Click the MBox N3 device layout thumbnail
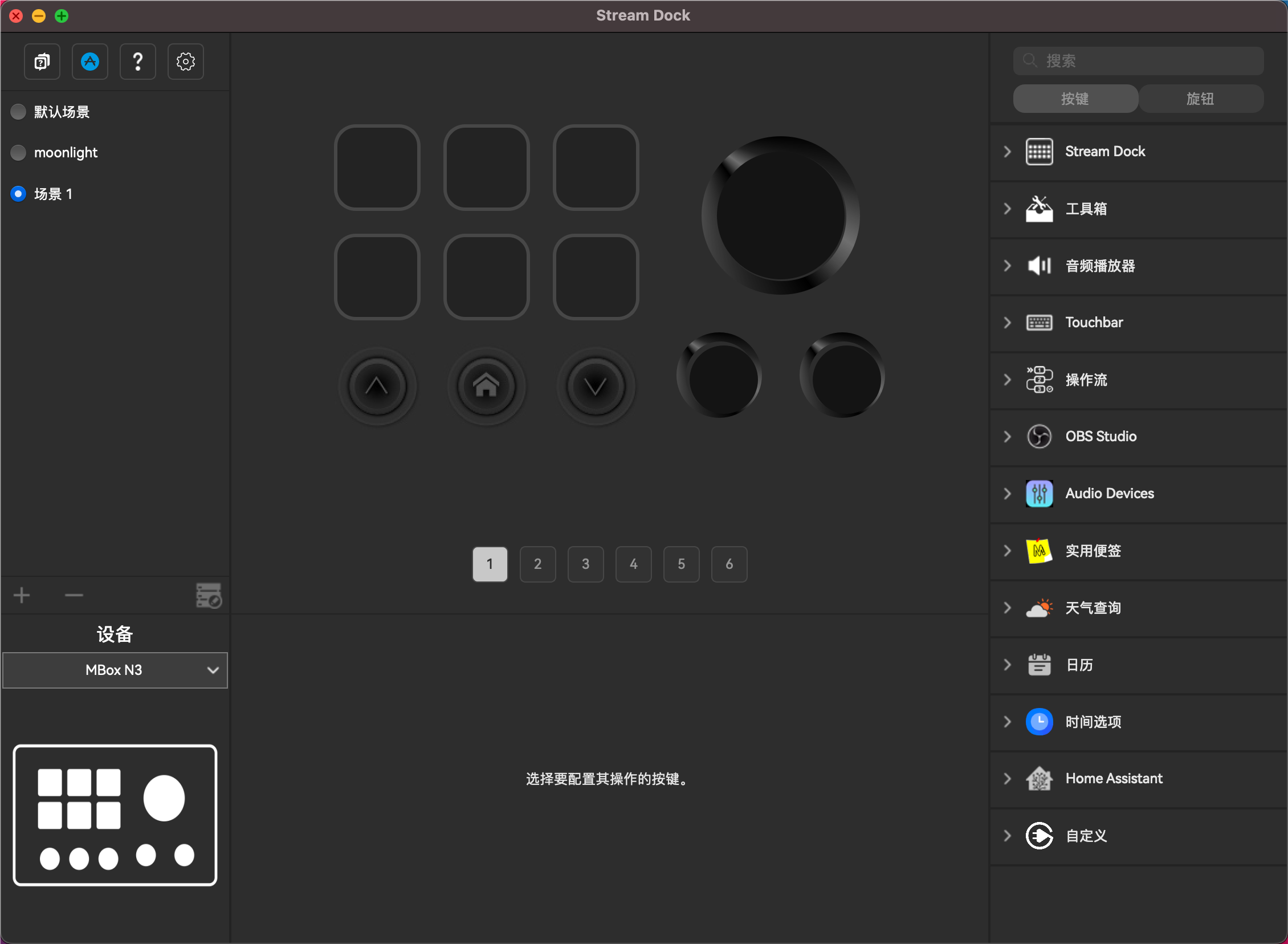 115,815
